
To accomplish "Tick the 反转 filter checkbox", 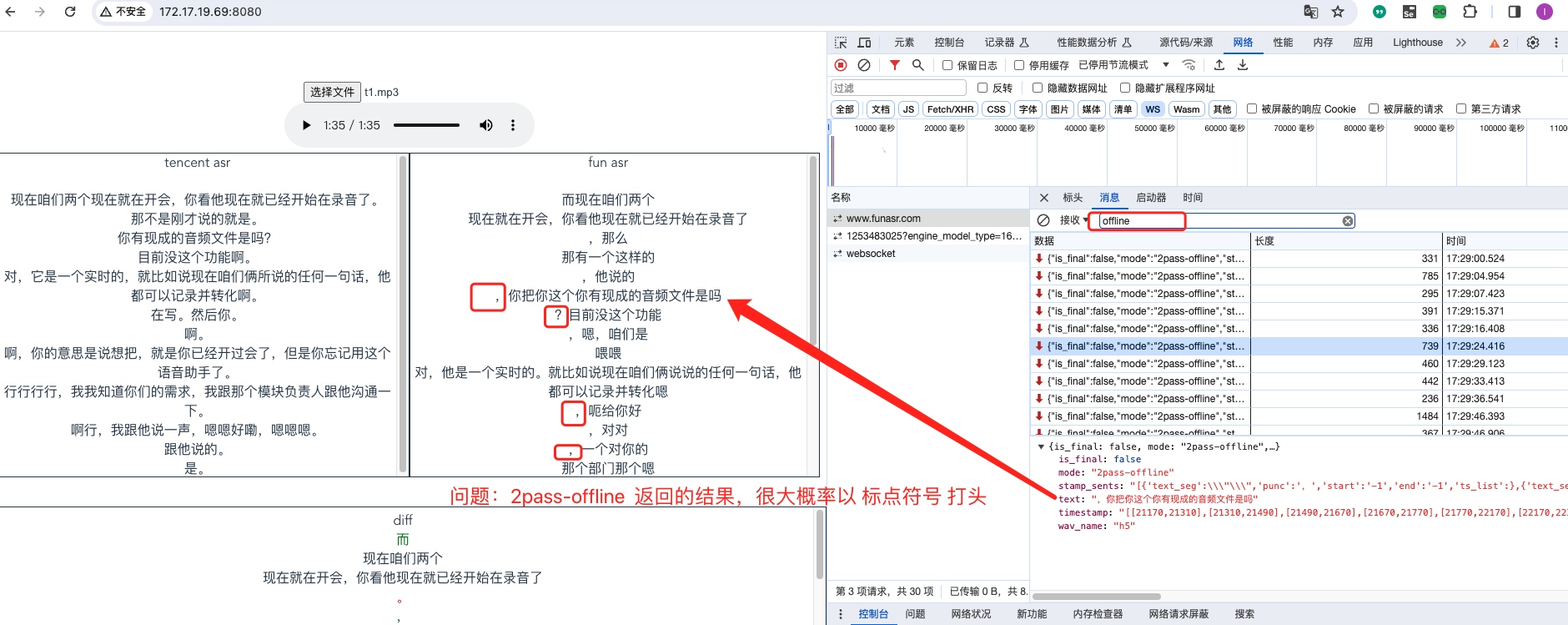I will click(x=983, y=88).
